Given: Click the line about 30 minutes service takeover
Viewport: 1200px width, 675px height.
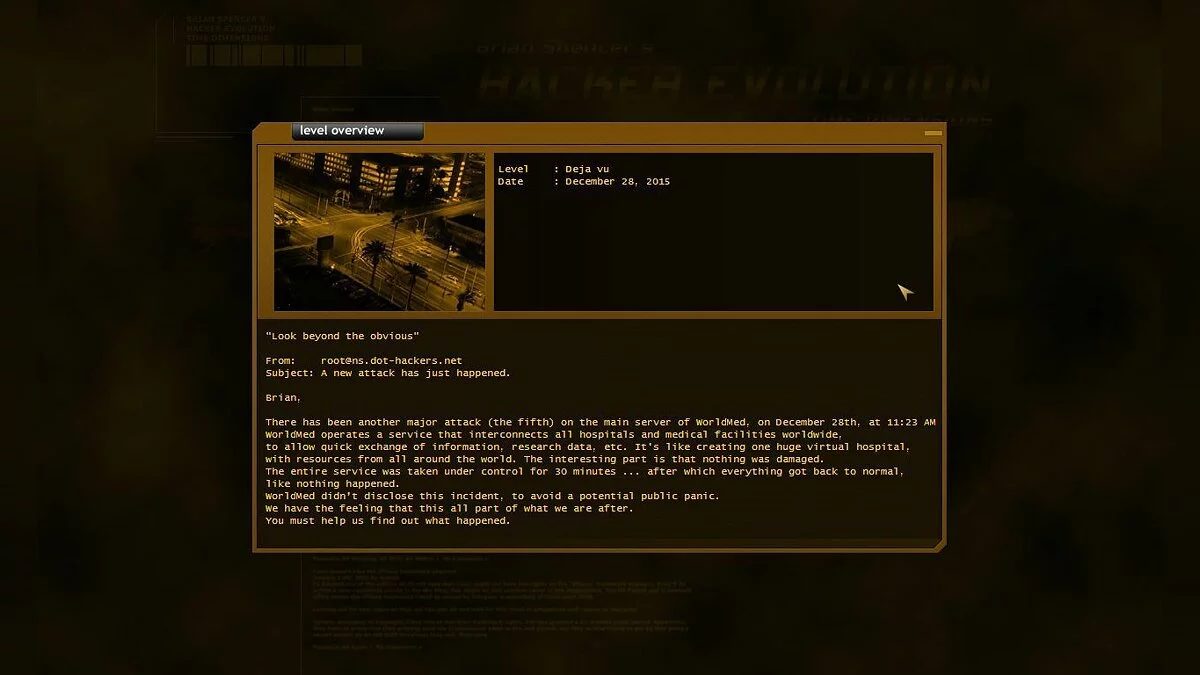Looking at the screenshot, I should point(585,471).
